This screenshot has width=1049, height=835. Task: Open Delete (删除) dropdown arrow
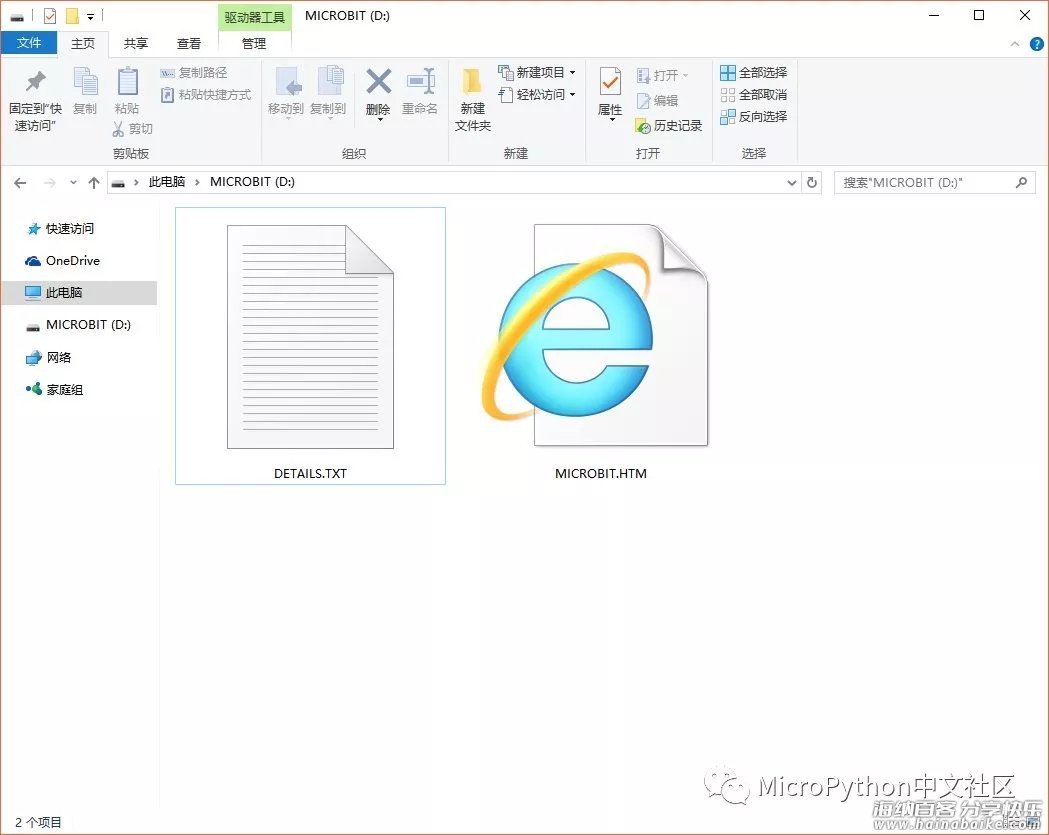point(379,120)
